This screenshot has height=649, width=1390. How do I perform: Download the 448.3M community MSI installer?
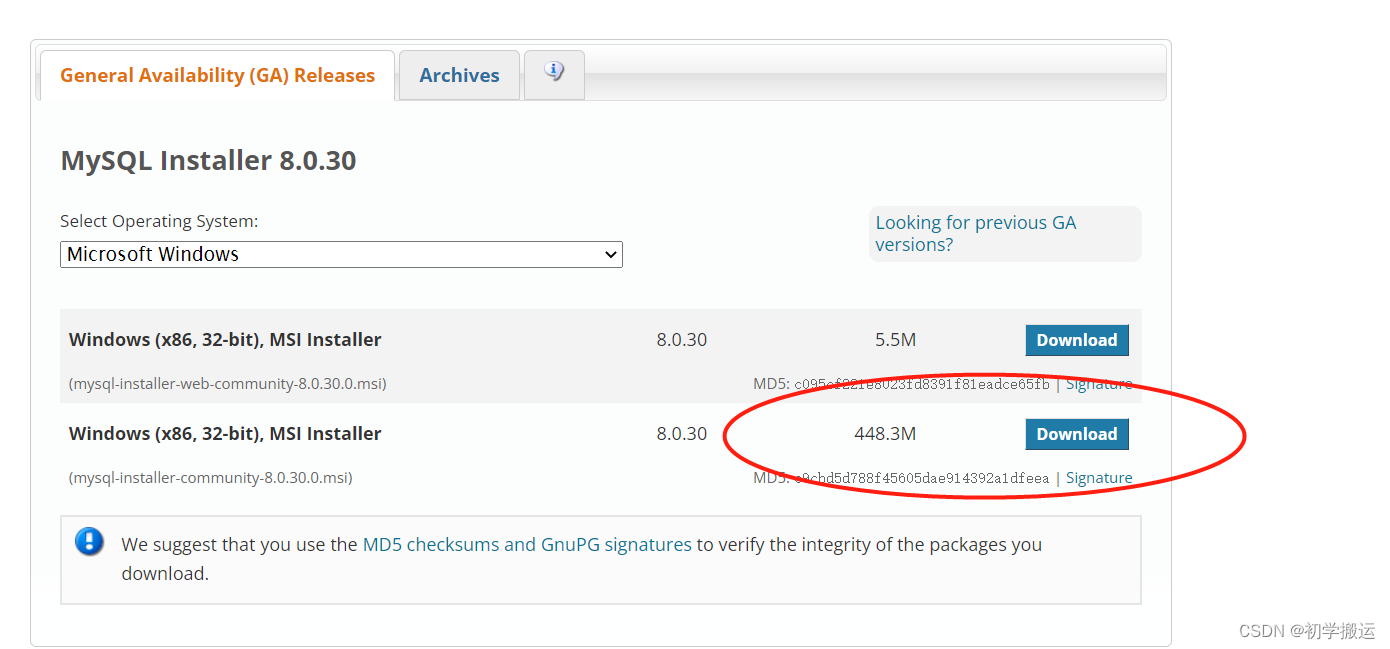coord(1077,434)
